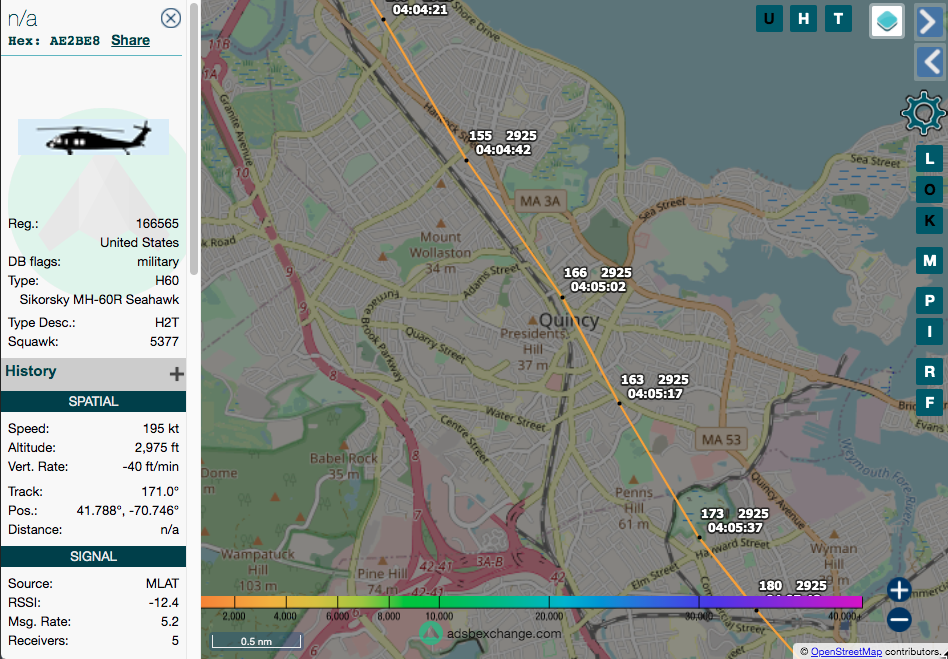Click the MA 3A route shield
The height and width of the screenshot is (659, 948).
pyautogui.click(x=540, y=201)
